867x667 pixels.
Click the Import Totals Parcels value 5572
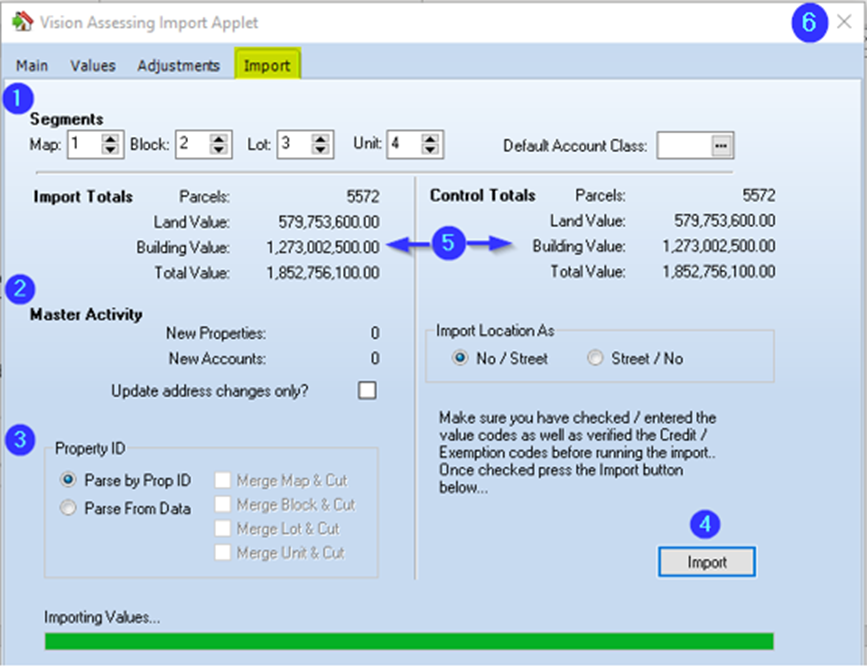click(x=363, y=196)
